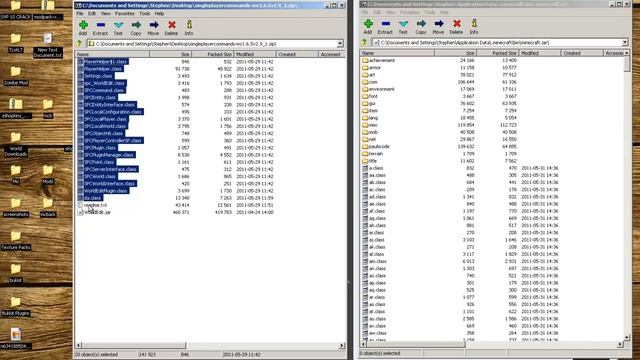Click the Delete button in the right minecraft.jar window
This screenshot has width=640, height=360.
click(x=456, y=27)
